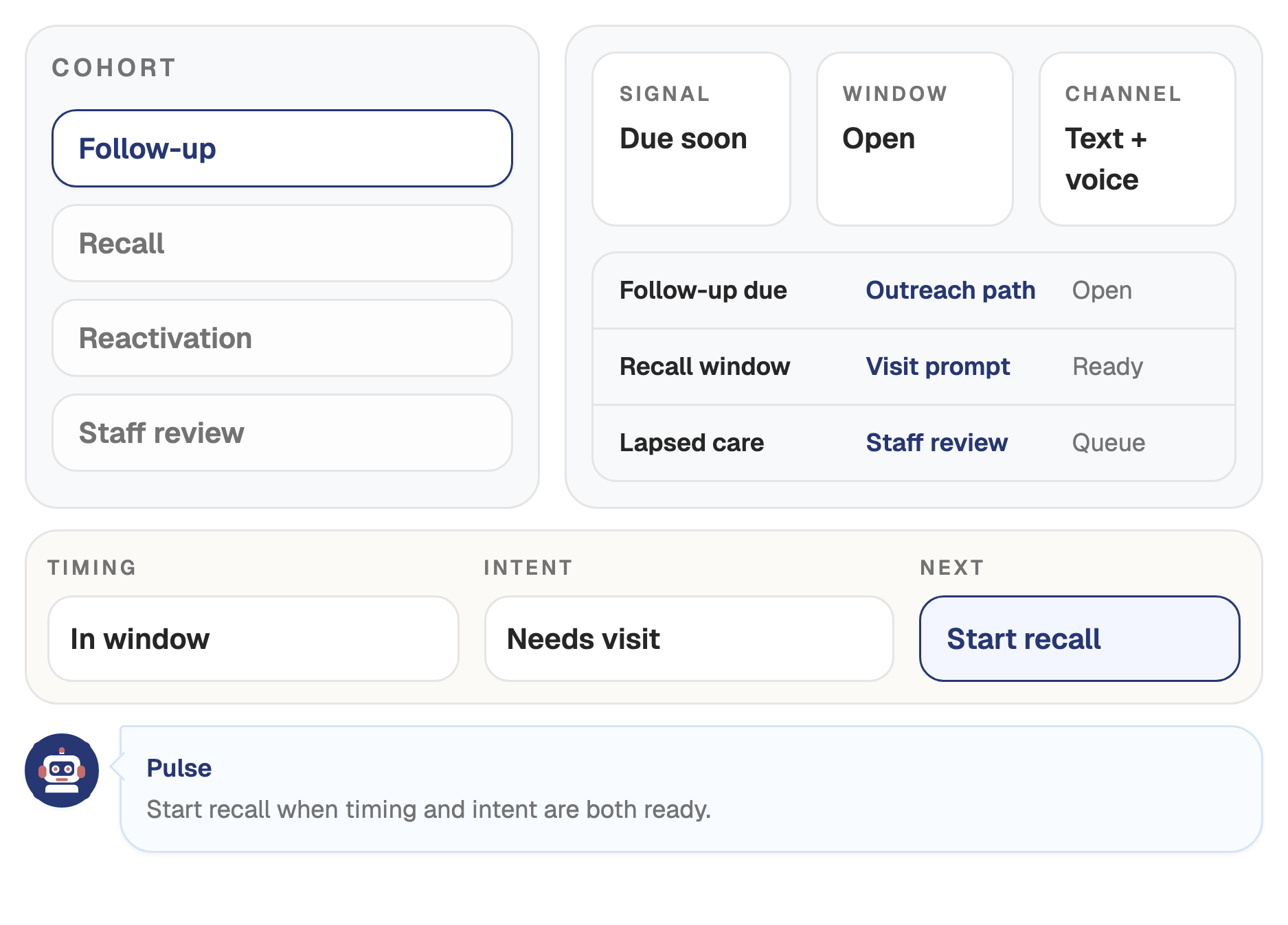The image size is (1288, 925).
Task: Choose the Reactivation cohort
Action: tap(282, 338)
